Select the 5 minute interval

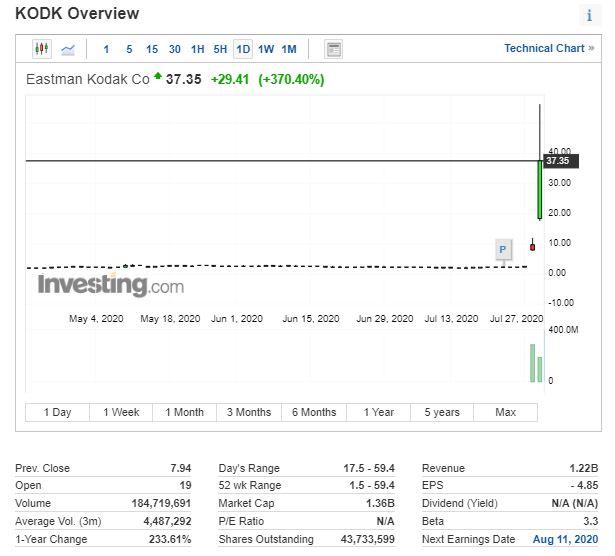click(129, 49)
